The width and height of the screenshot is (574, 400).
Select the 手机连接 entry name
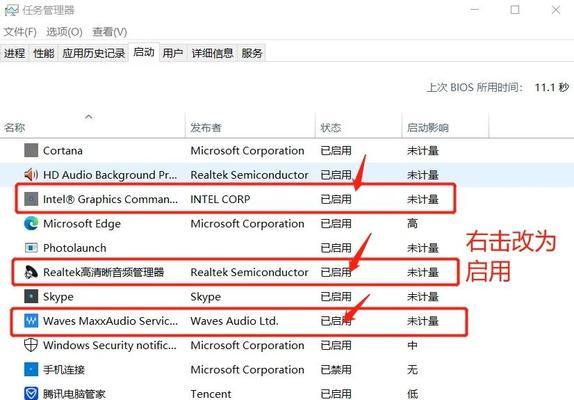pyautogui.click(x=64, y=370)
